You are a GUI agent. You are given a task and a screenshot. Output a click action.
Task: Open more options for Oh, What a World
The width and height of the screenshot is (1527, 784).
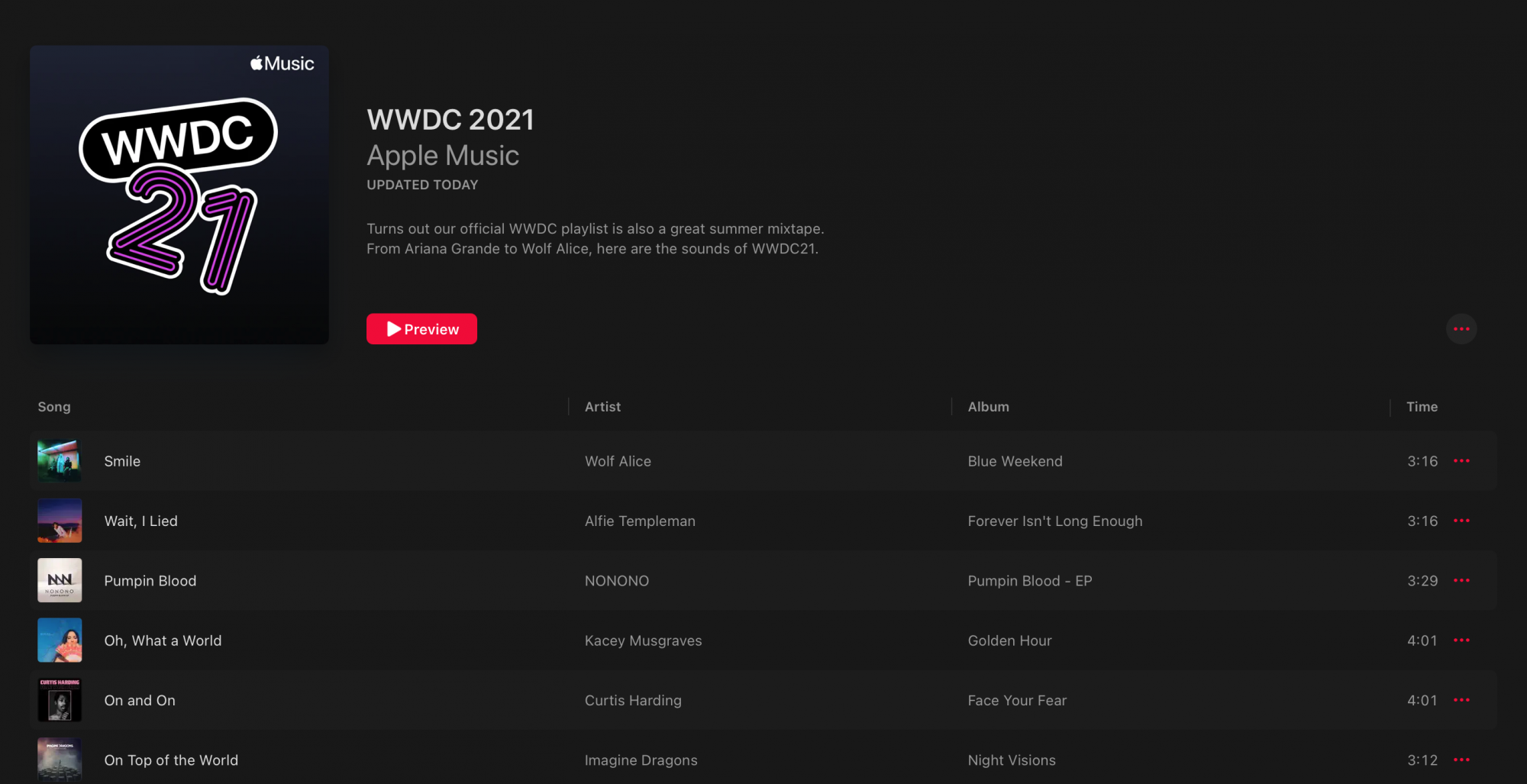pyautogui.click(x=1461, y=640)
